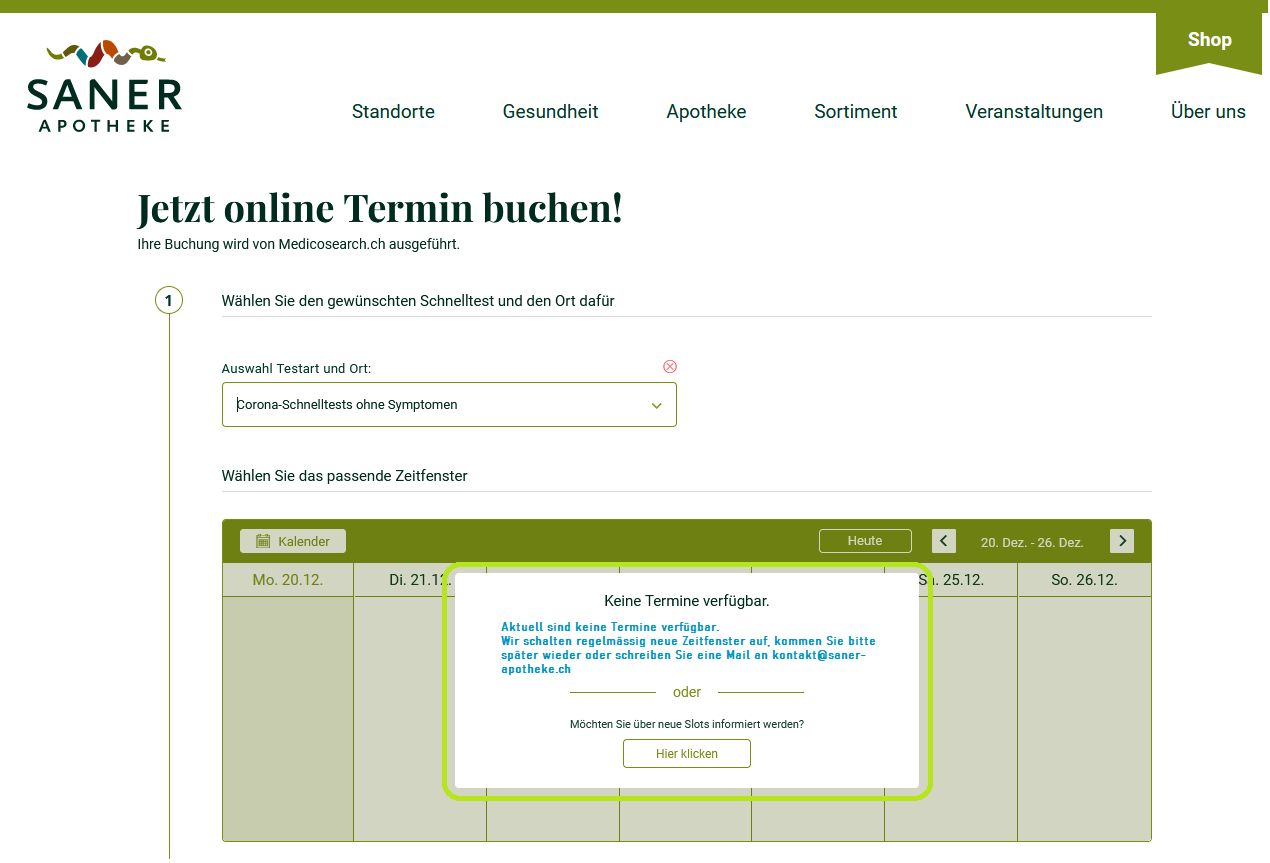Click Wählen Sie das passende Zeitfenster heading
The height and width of the screenshot is (863, 1270).
point(345,476)
